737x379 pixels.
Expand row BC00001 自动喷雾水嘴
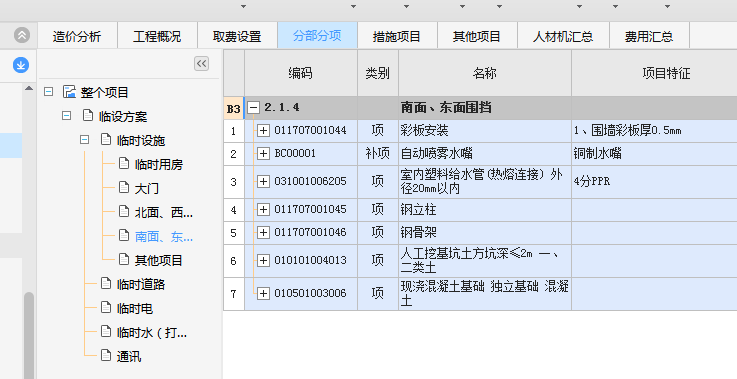pos(263,154)
